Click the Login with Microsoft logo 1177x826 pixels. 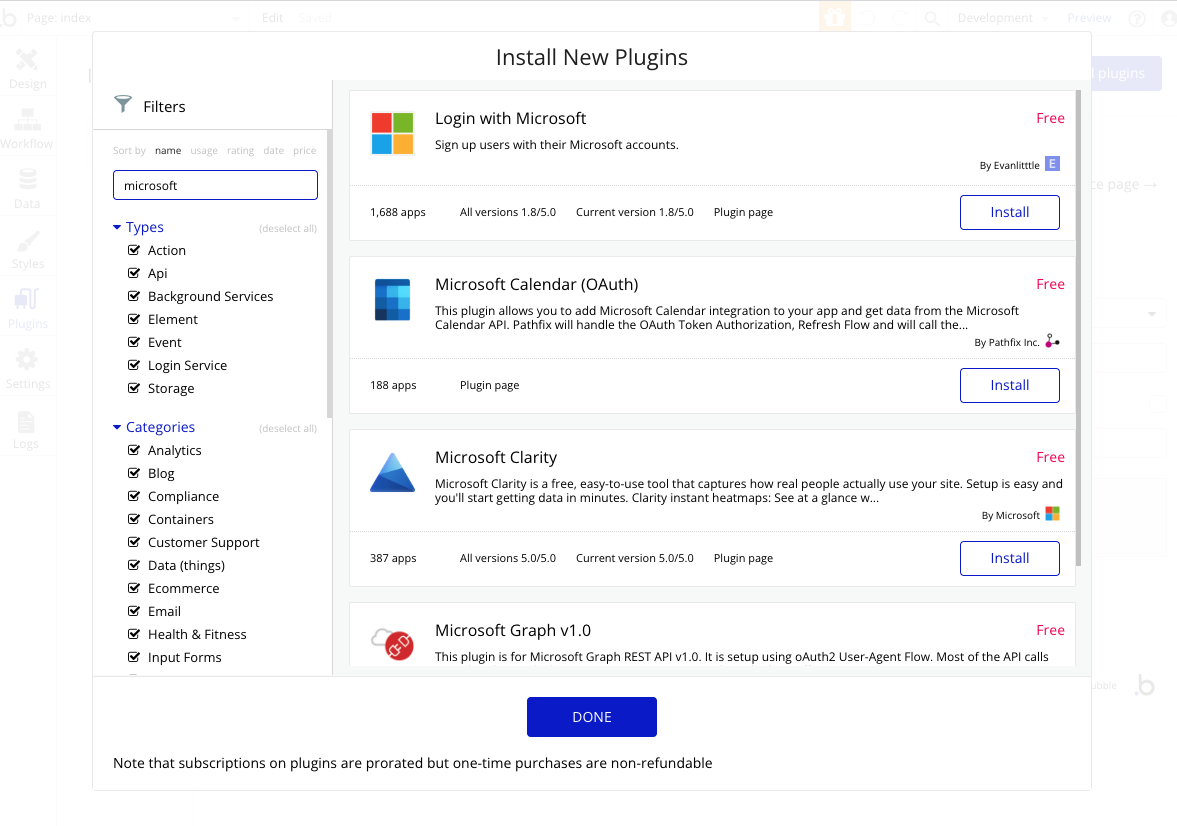click(x=392, y=134)
